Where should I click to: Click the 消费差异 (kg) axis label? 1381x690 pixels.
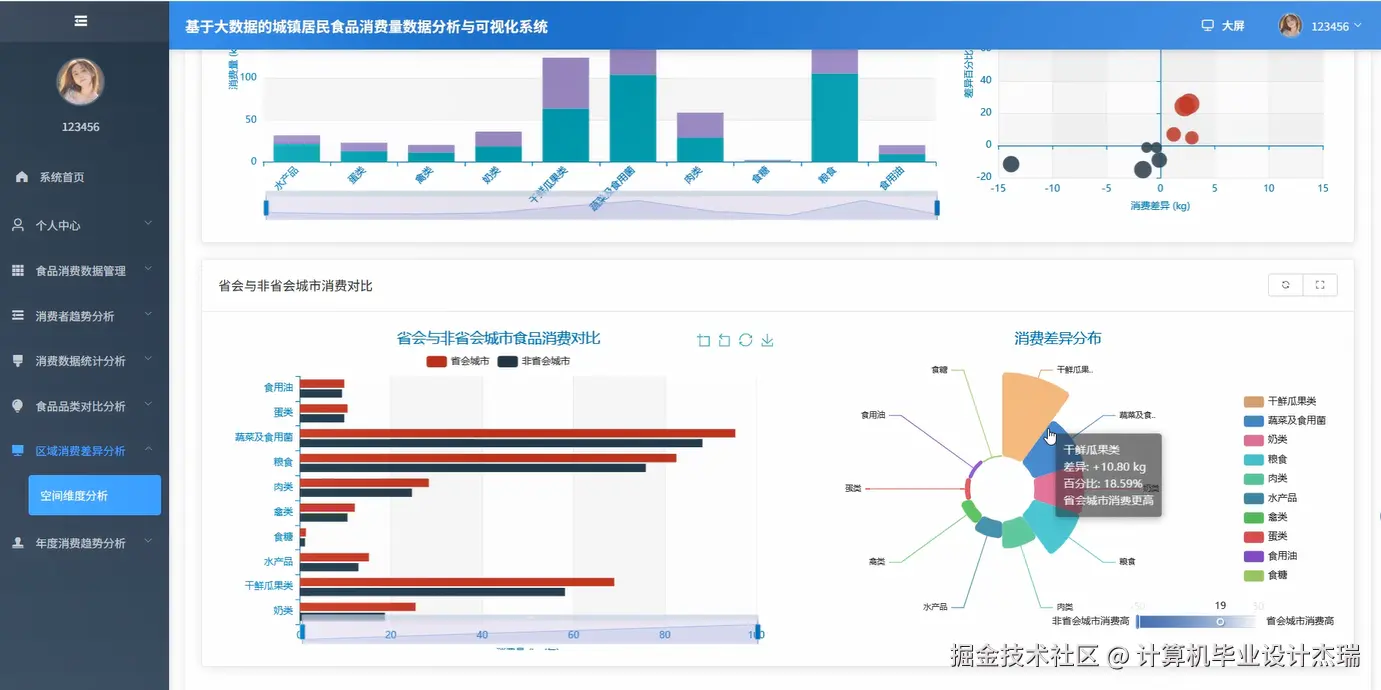tap(1160, 206)
